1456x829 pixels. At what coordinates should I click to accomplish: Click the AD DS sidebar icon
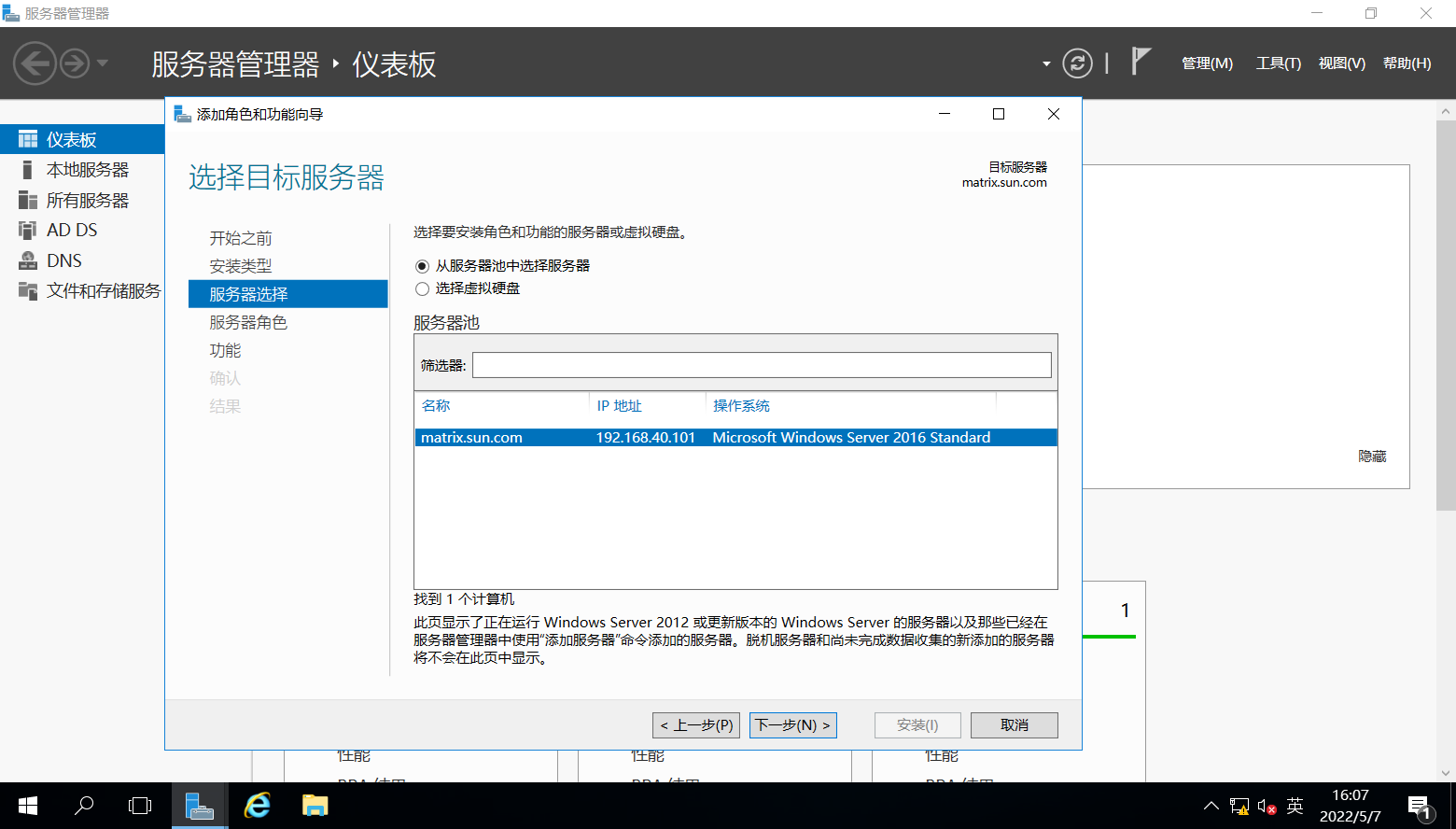[28, 230]
